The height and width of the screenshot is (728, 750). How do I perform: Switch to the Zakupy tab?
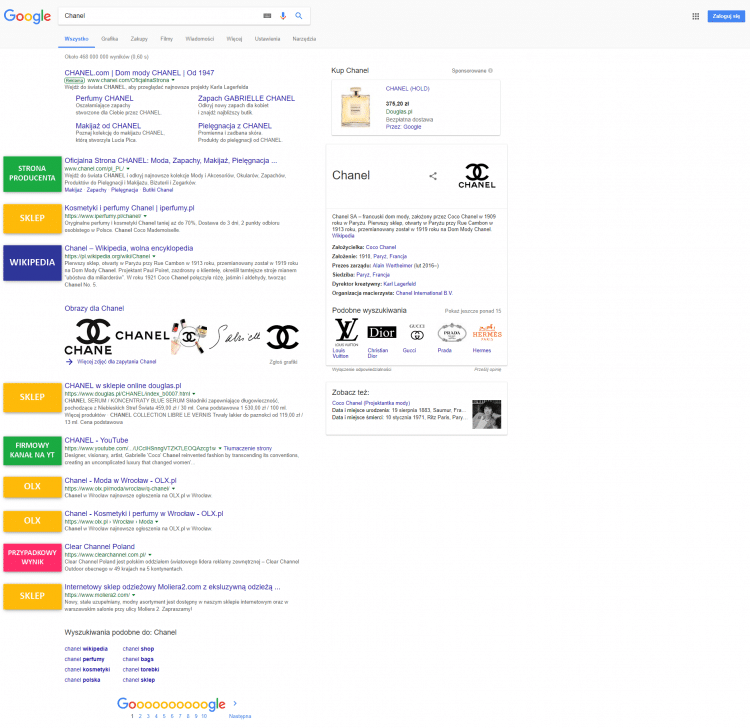click(x=139, y=39)
